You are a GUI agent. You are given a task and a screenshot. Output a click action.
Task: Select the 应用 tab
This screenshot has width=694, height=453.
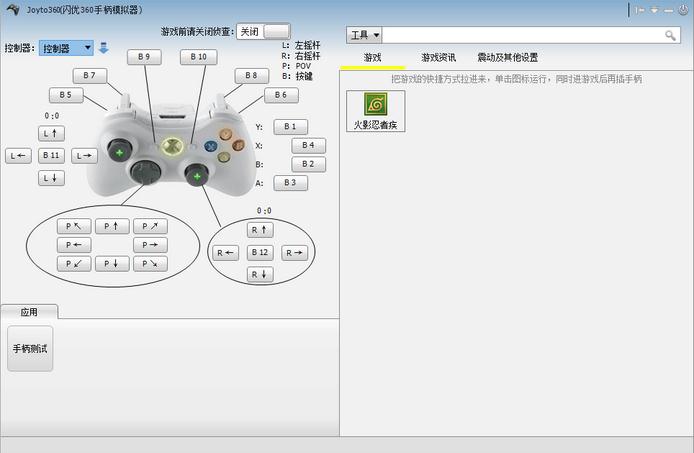[29, 312]
